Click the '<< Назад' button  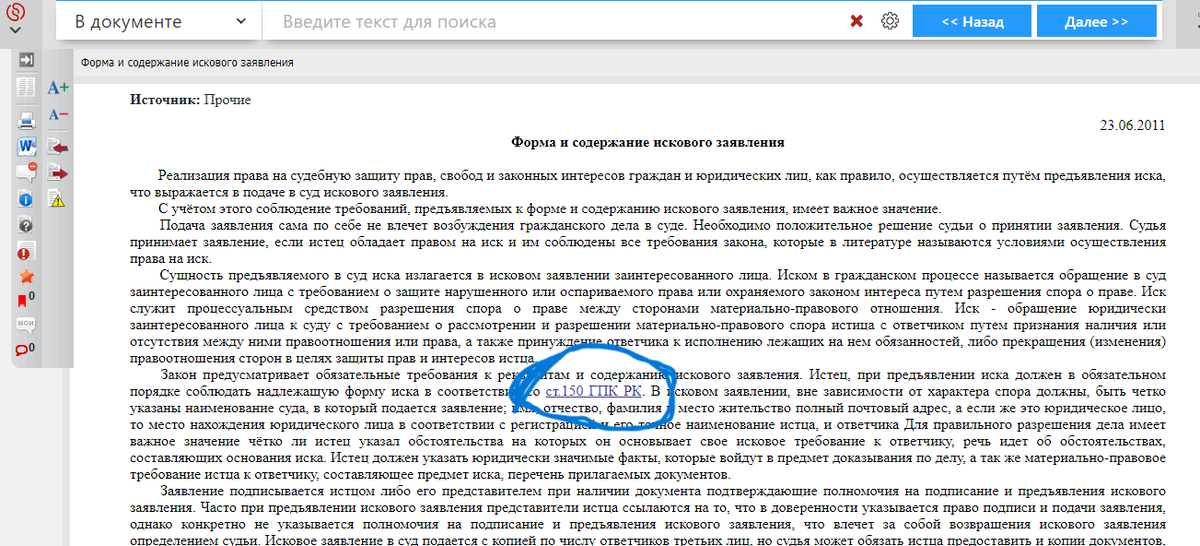tap(972, 21)
